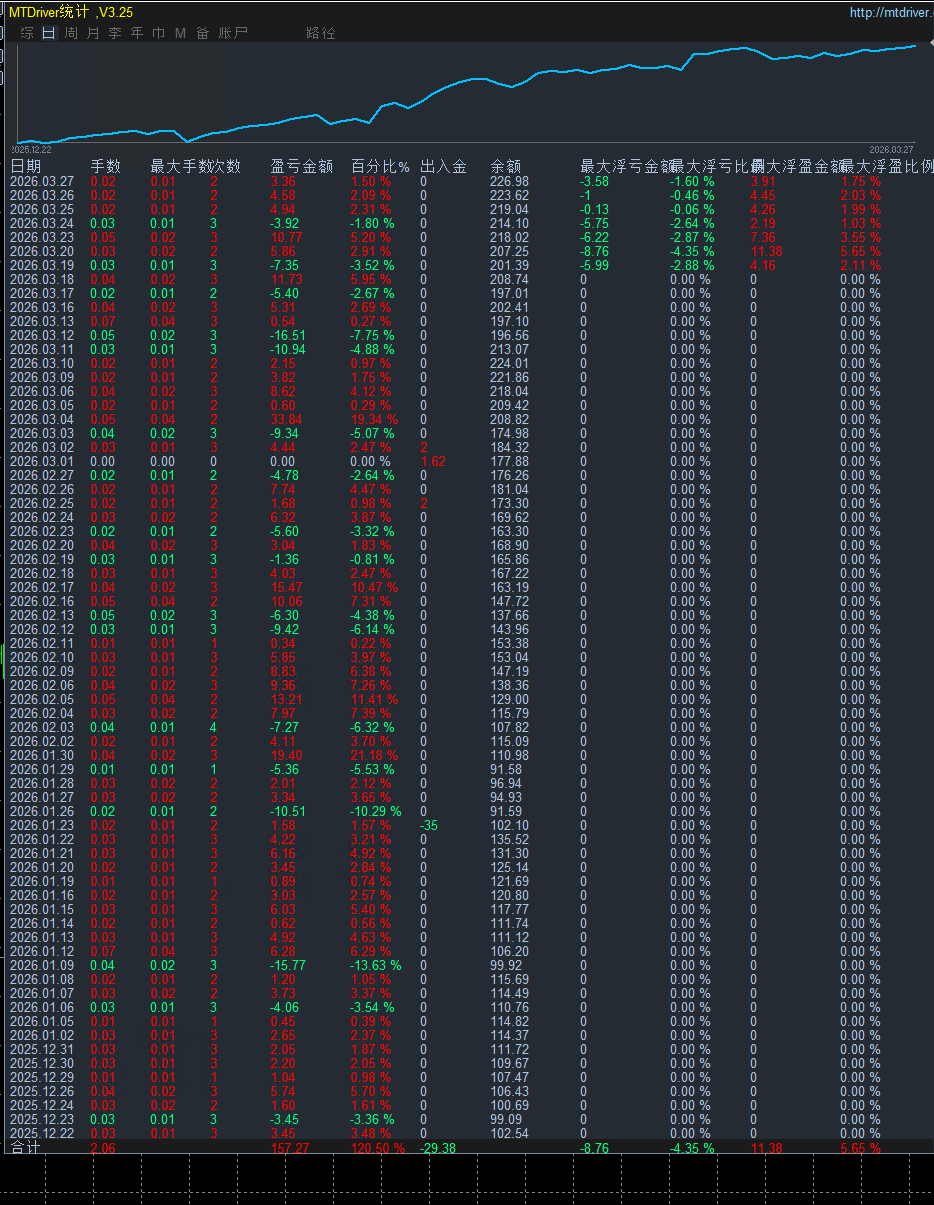
Task: Click the 2025.12.22 chart start date marker
Action: (30, 149)
